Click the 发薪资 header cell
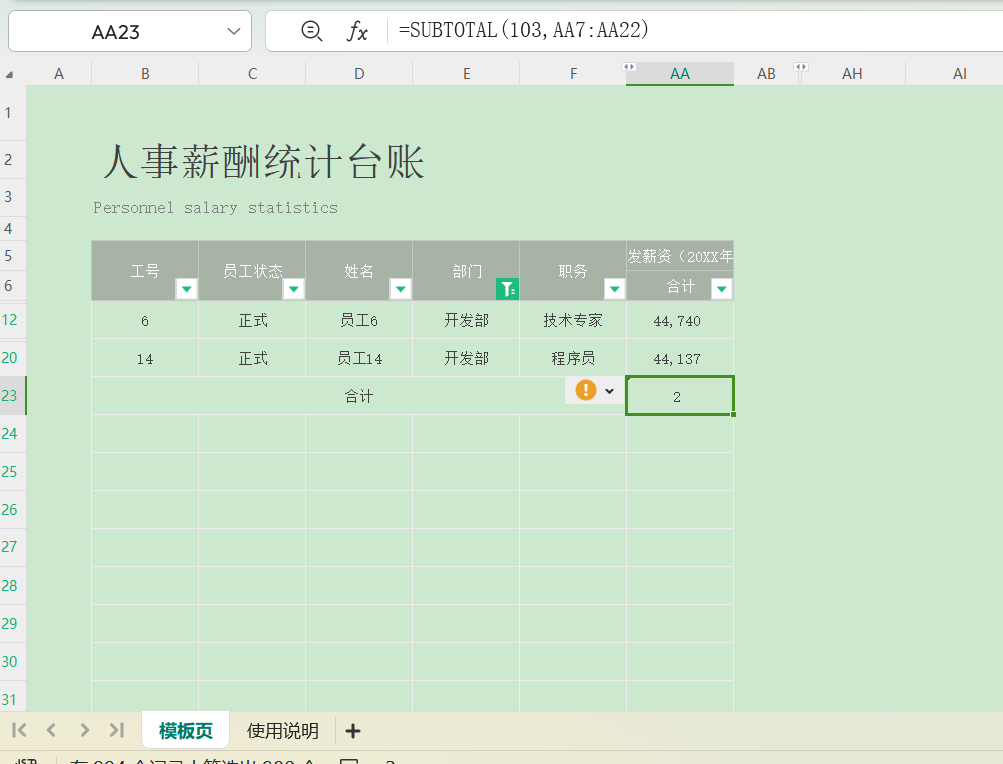Image resolution: width=1003 pixels, height=764 pixels. [679, 256]
